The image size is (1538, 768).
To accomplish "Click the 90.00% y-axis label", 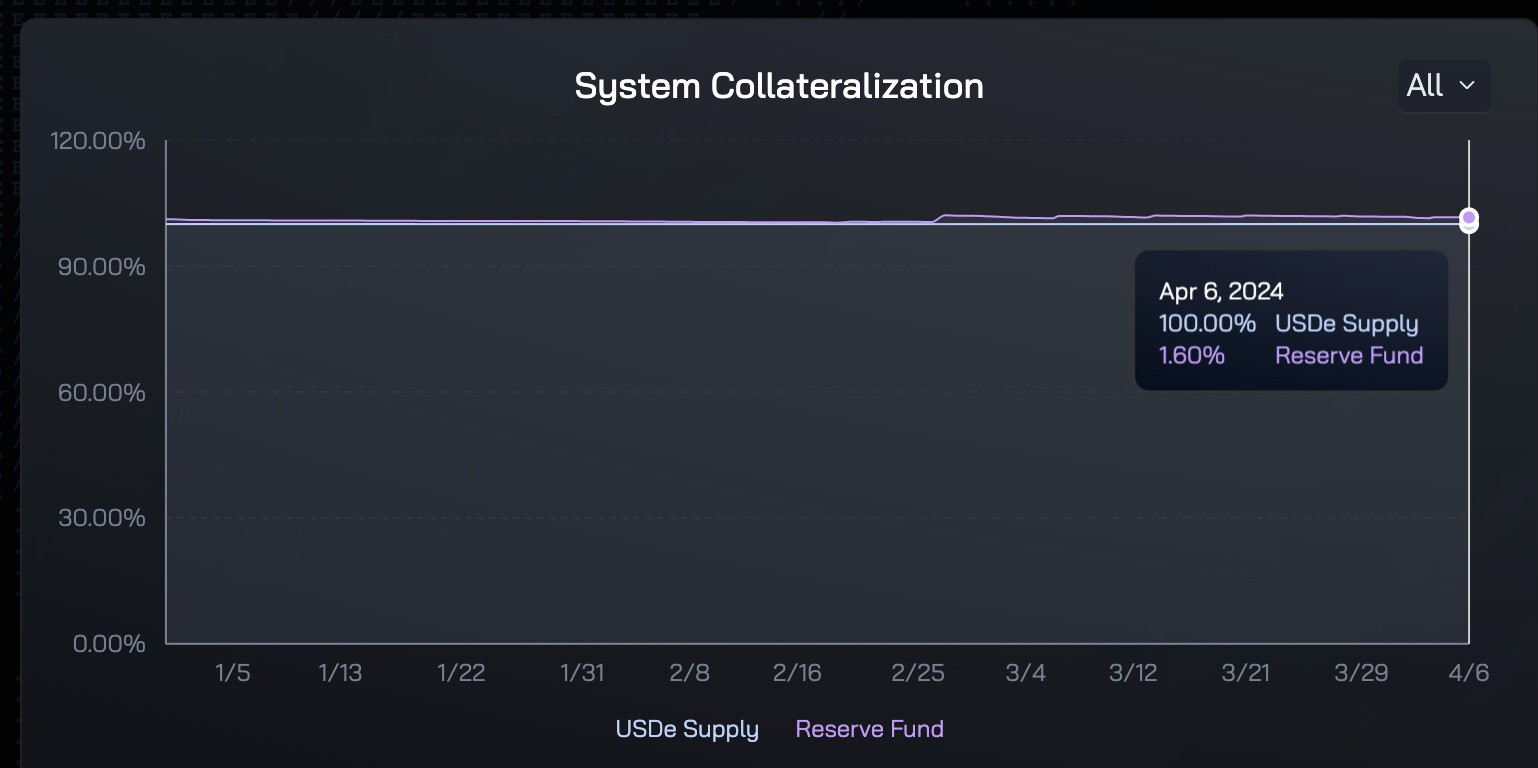I will (102, 267).
